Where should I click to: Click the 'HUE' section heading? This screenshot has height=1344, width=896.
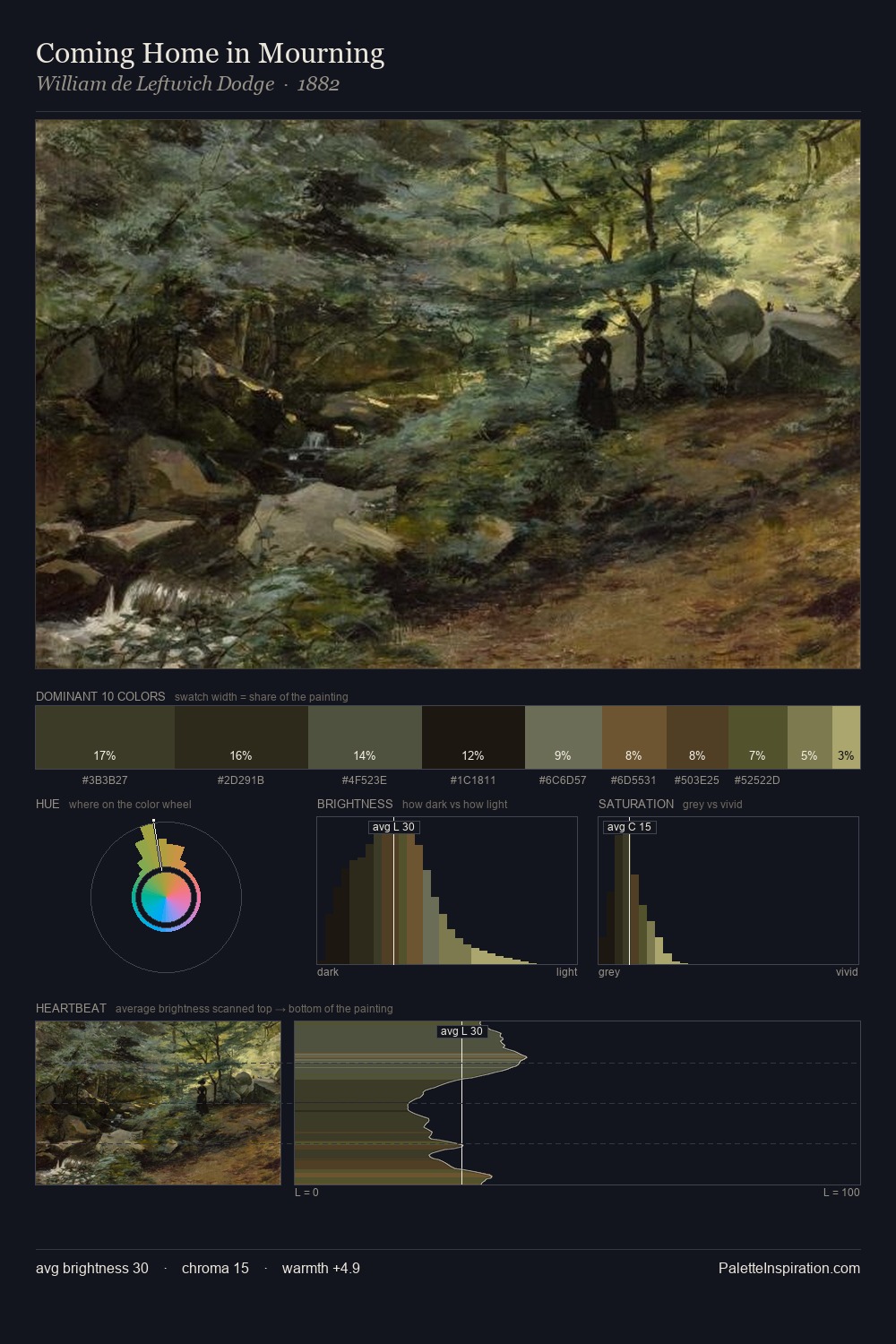tap(47, 804)
